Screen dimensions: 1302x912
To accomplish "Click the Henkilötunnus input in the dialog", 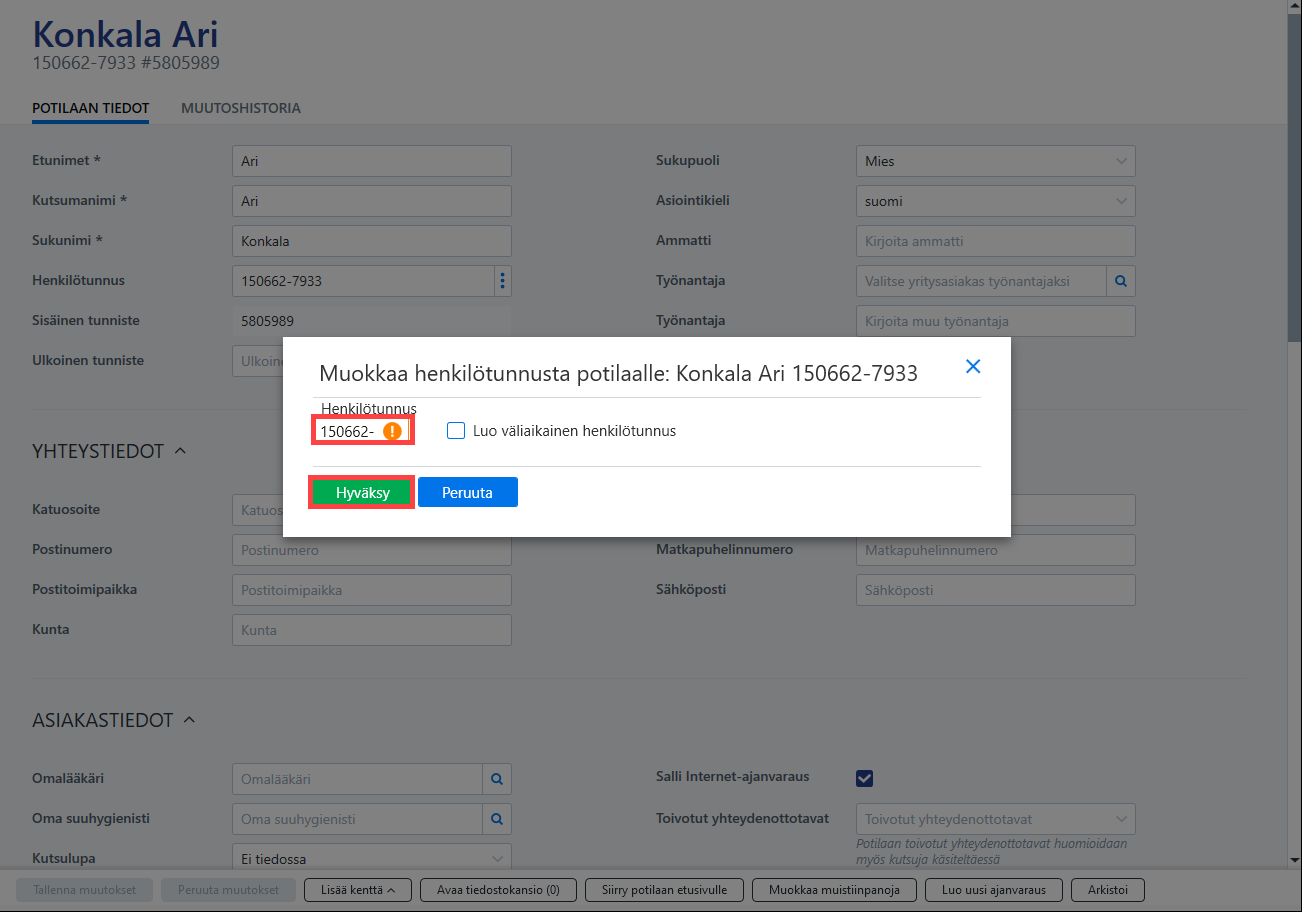I will coord(361,431).
